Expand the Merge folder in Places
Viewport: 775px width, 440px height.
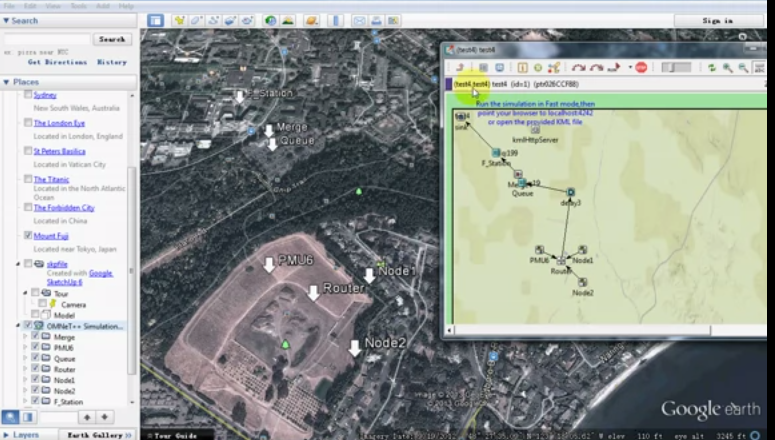pos(25,337)
